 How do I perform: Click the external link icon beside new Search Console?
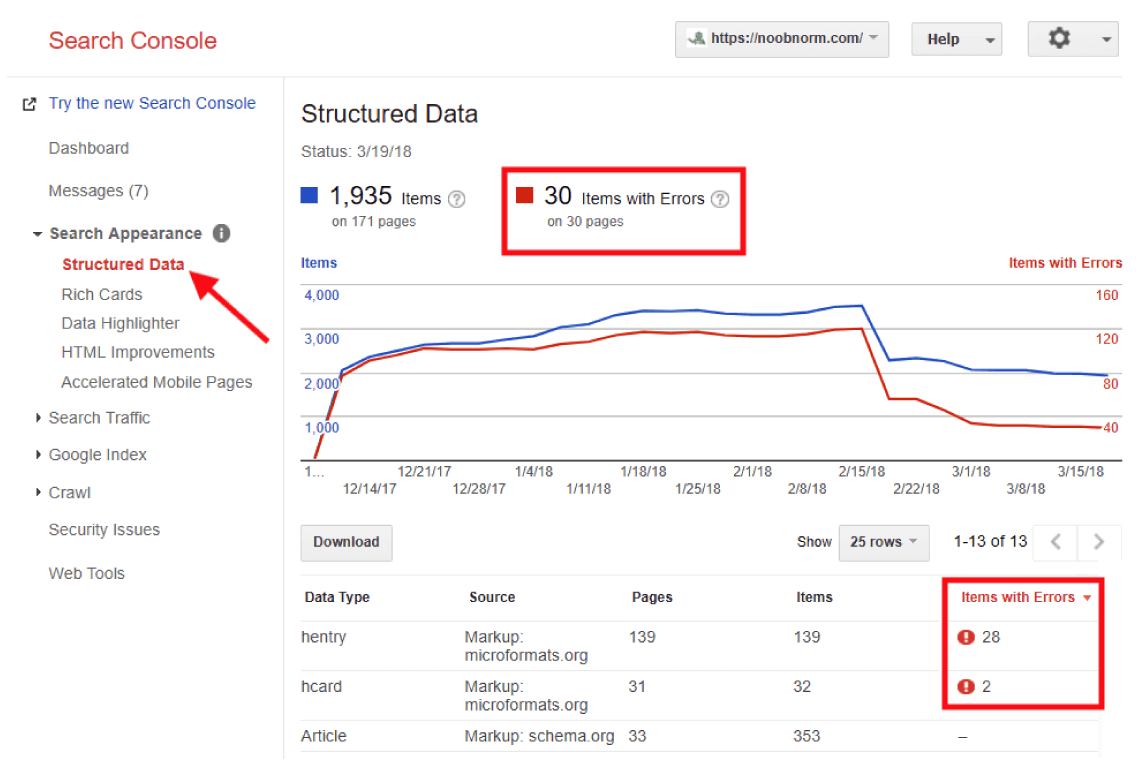(x=29, y=104)
